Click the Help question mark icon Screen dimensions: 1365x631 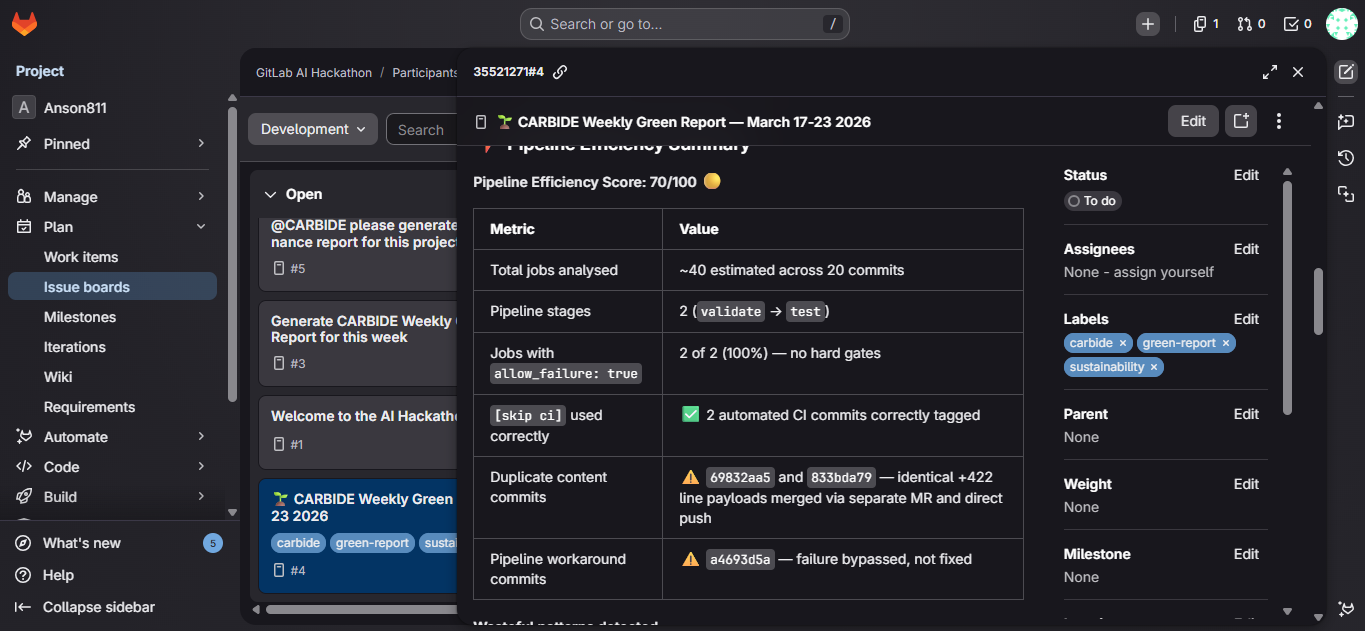(24, 575)
